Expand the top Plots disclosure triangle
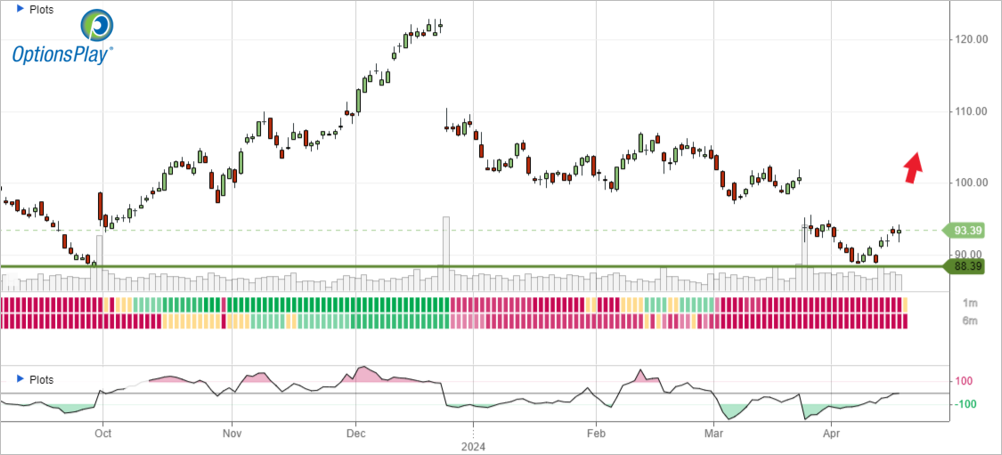This screenshot has height=455, width=1002. coord(20,10)
